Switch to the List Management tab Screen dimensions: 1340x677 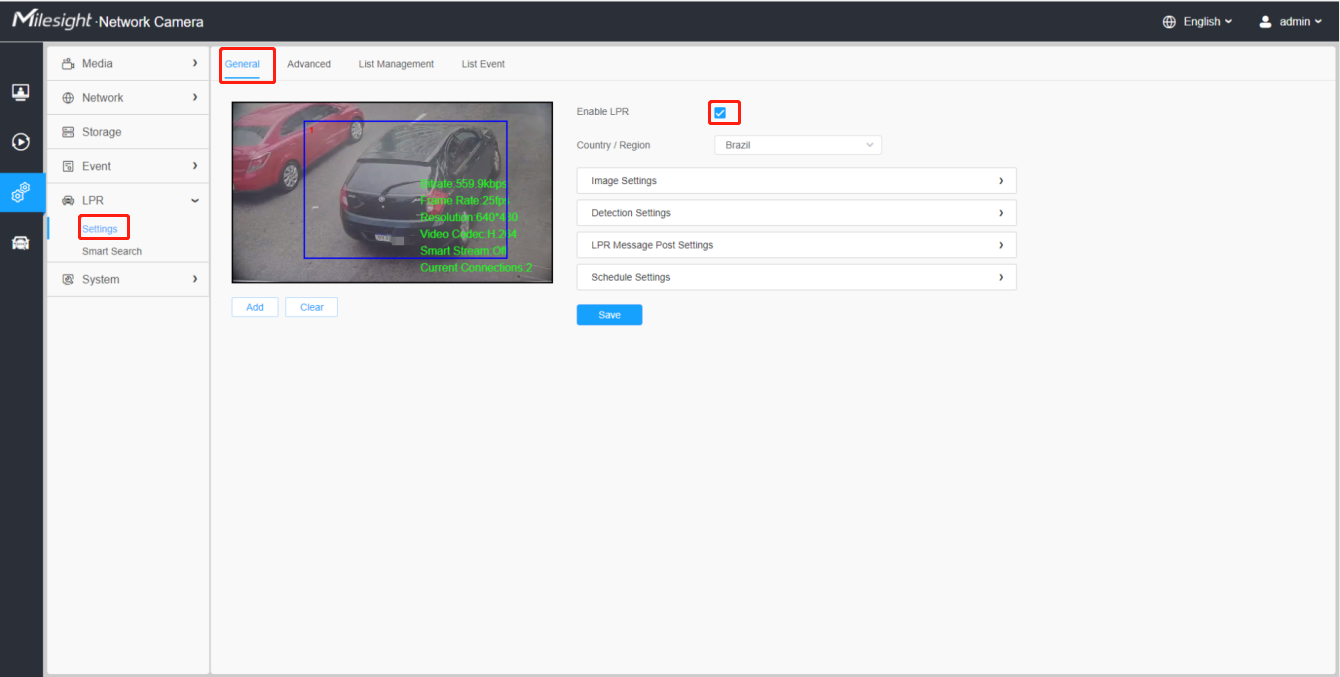pos(396,64)
